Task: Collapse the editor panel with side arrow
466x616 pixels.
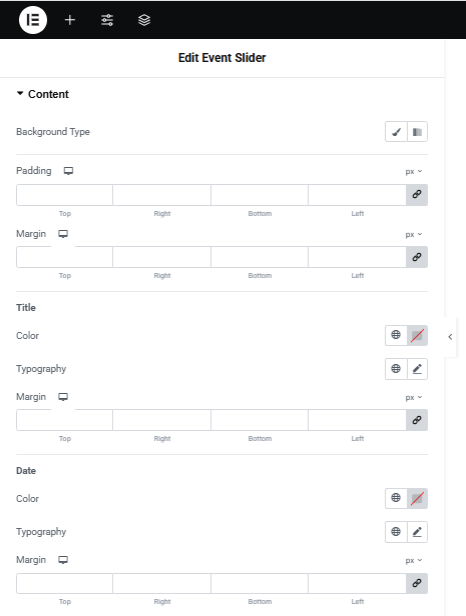Action: coord(450,337)
